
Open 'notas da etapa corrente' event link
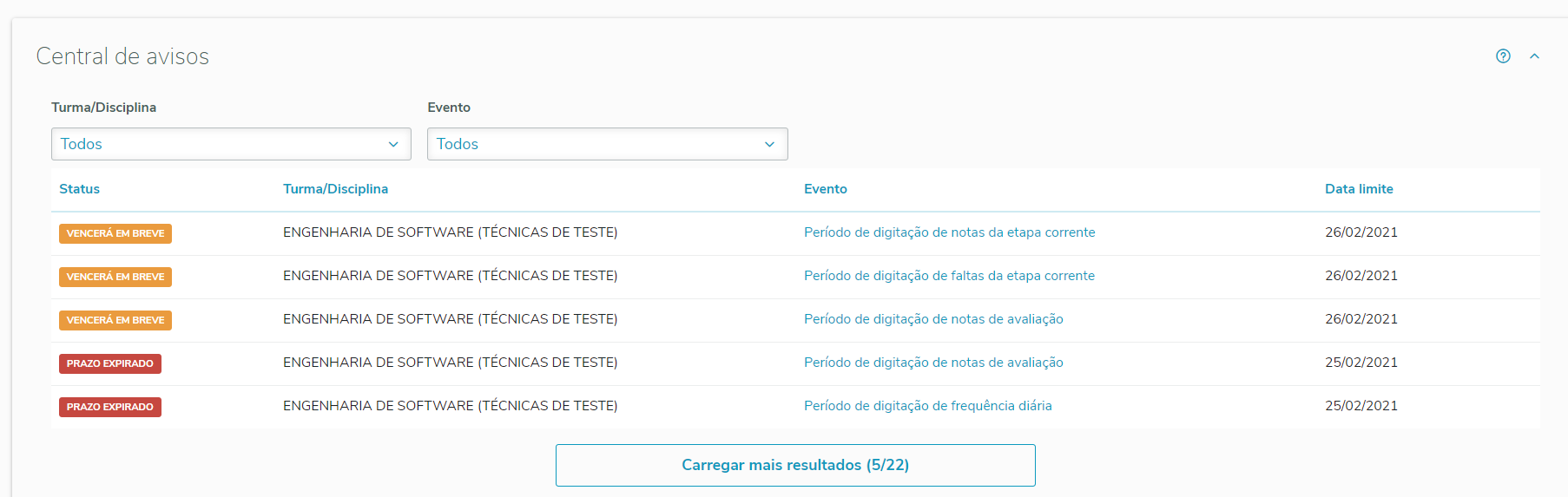click(x=949, y=232)
